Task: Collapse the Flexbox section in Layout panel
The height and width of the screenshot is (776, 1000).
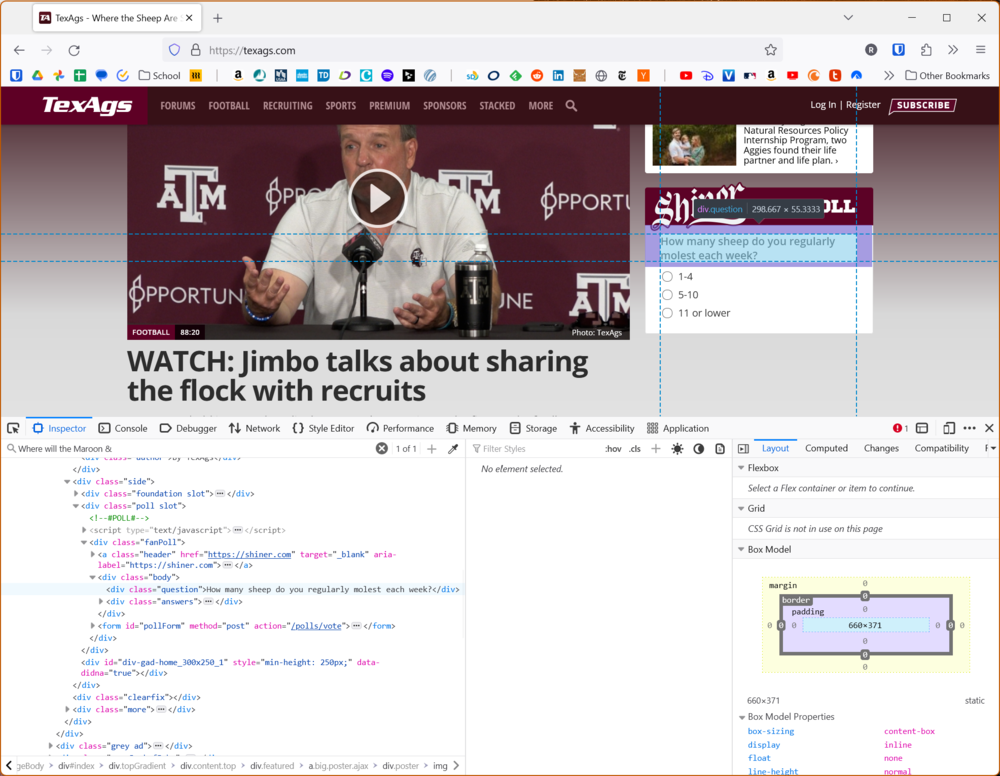Action: point(741,468)
